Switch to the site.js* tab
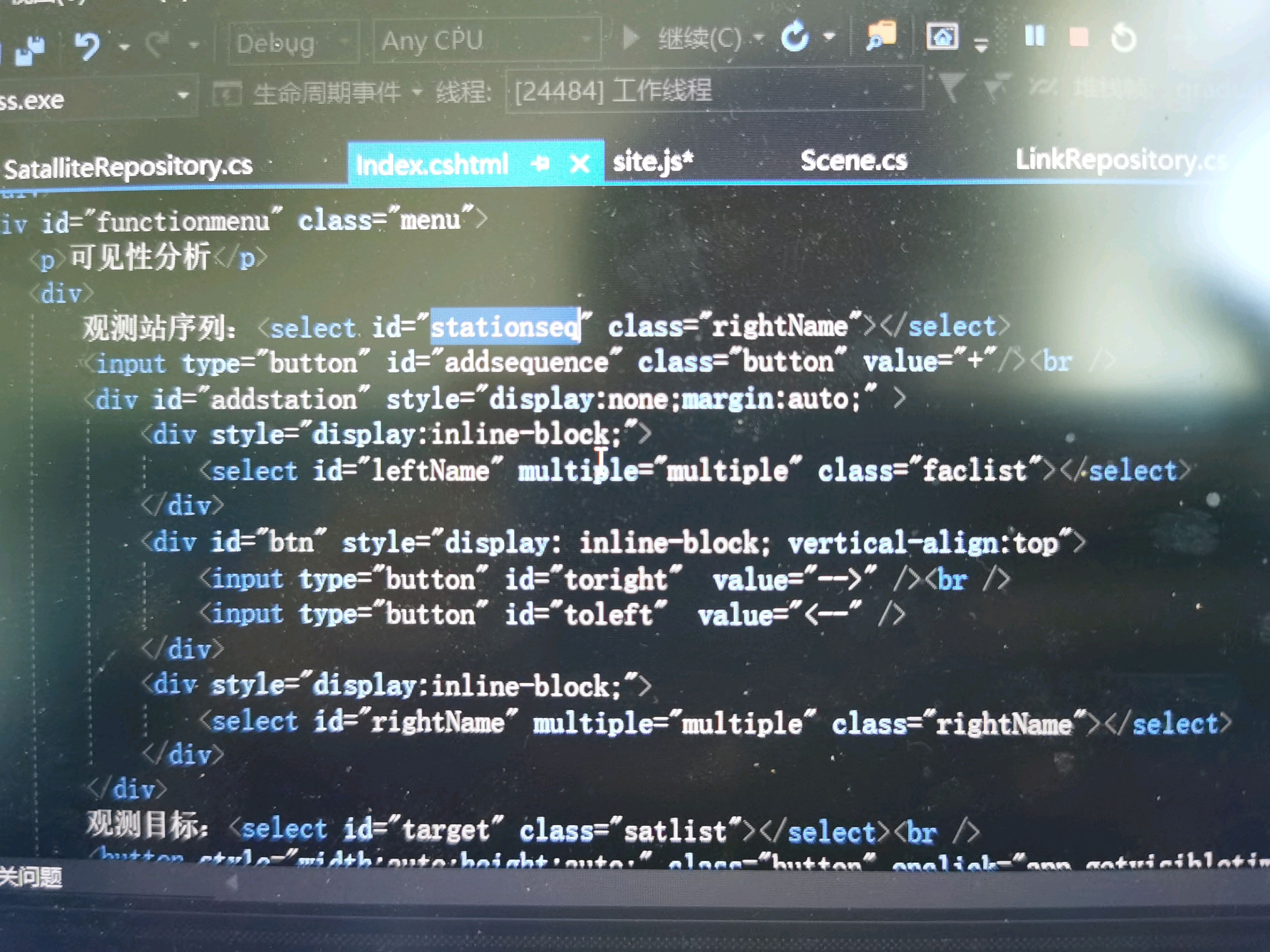 (653, 161)
